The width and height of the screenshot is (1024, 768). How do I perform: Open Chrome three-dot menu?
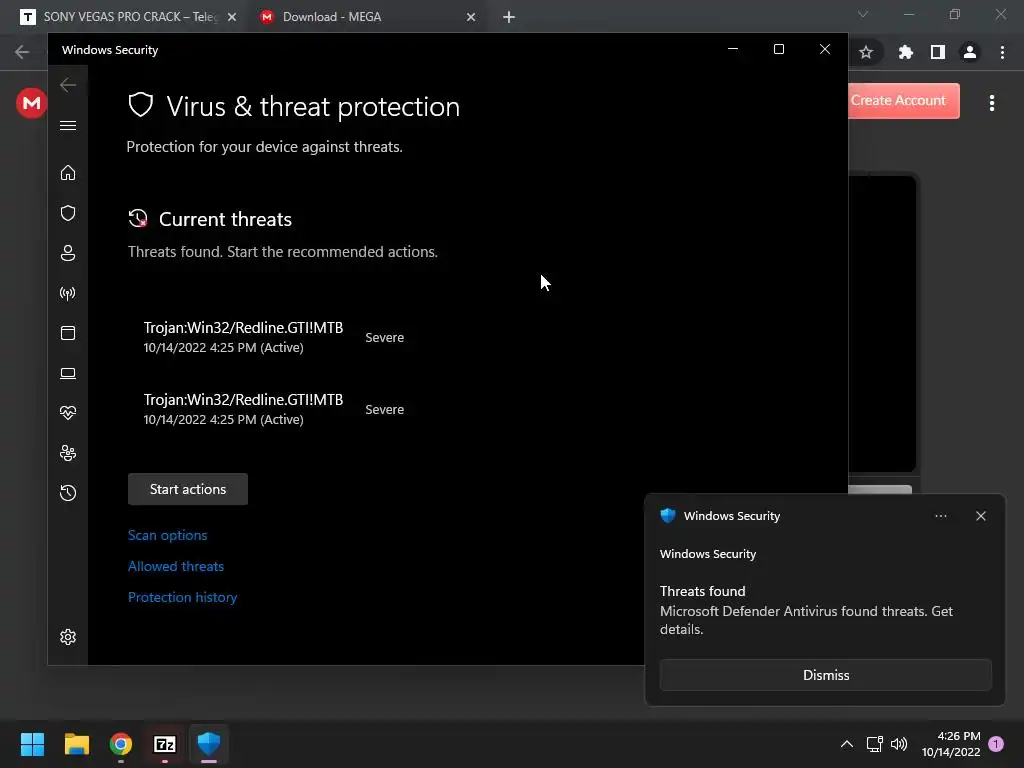click(1002, 52)
